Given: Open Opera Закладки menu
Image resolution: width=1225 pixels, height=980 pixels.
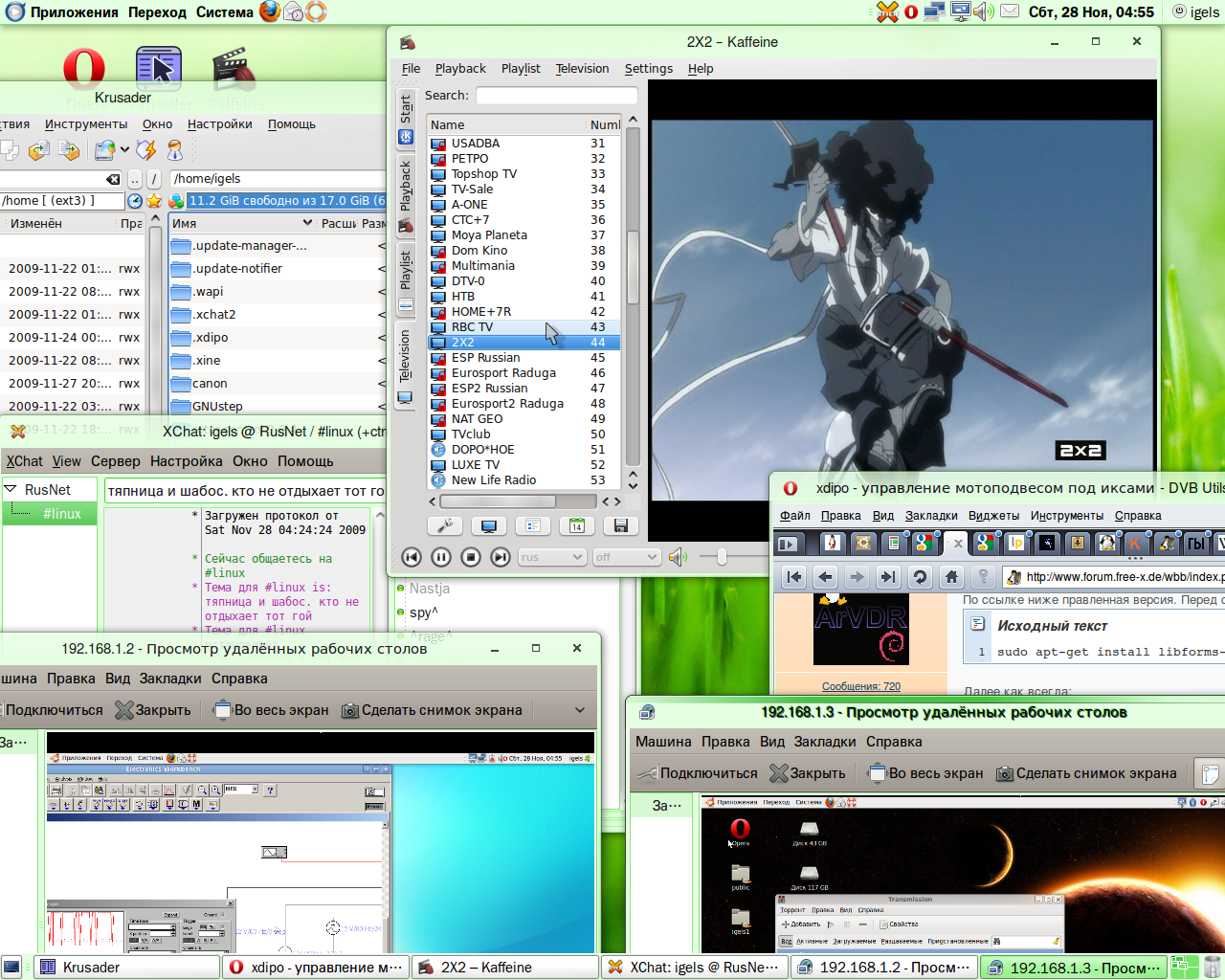Looking at the screenshot, I should pyautogui.click(x=931, y=516).
